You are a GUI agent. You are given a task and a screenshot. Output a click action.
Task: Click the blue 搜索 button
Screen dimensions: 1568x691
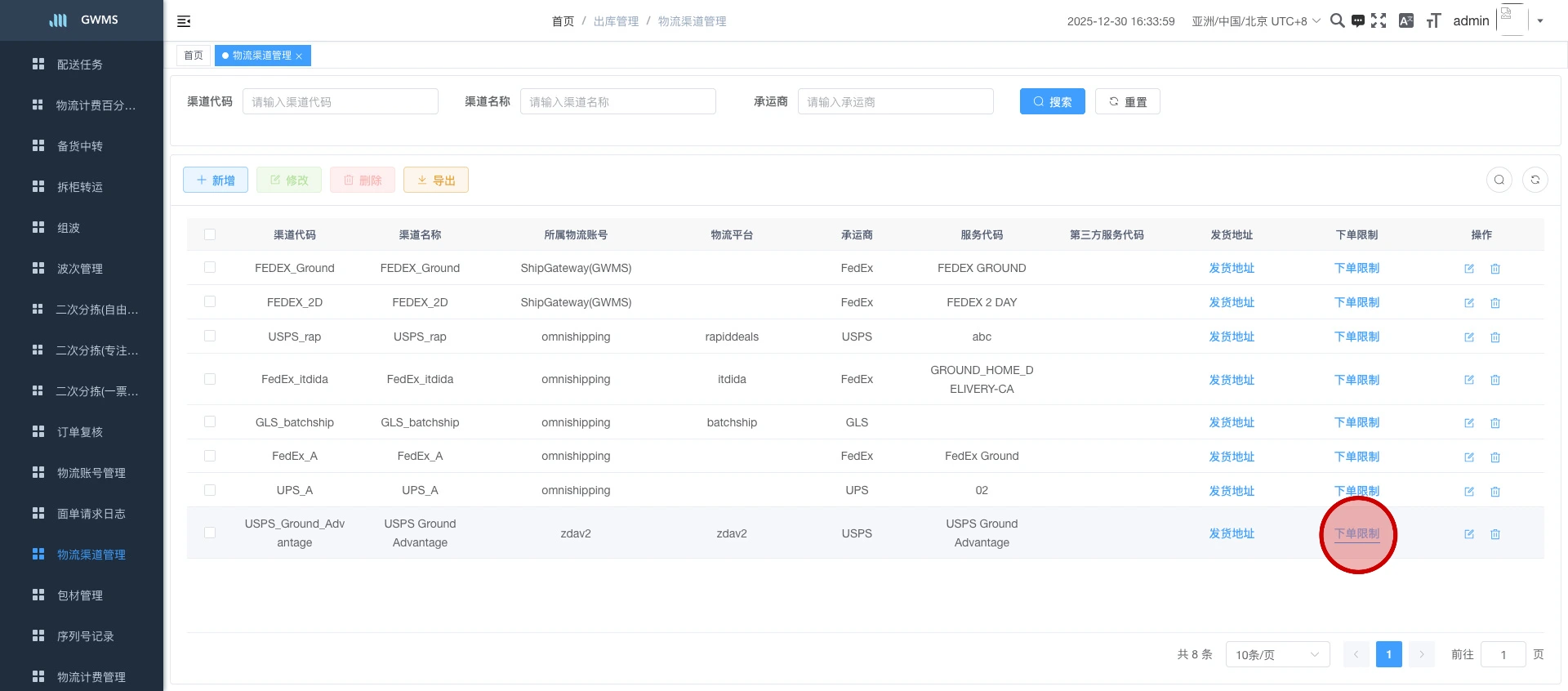pyautogui.click(x=1052, y=101)
